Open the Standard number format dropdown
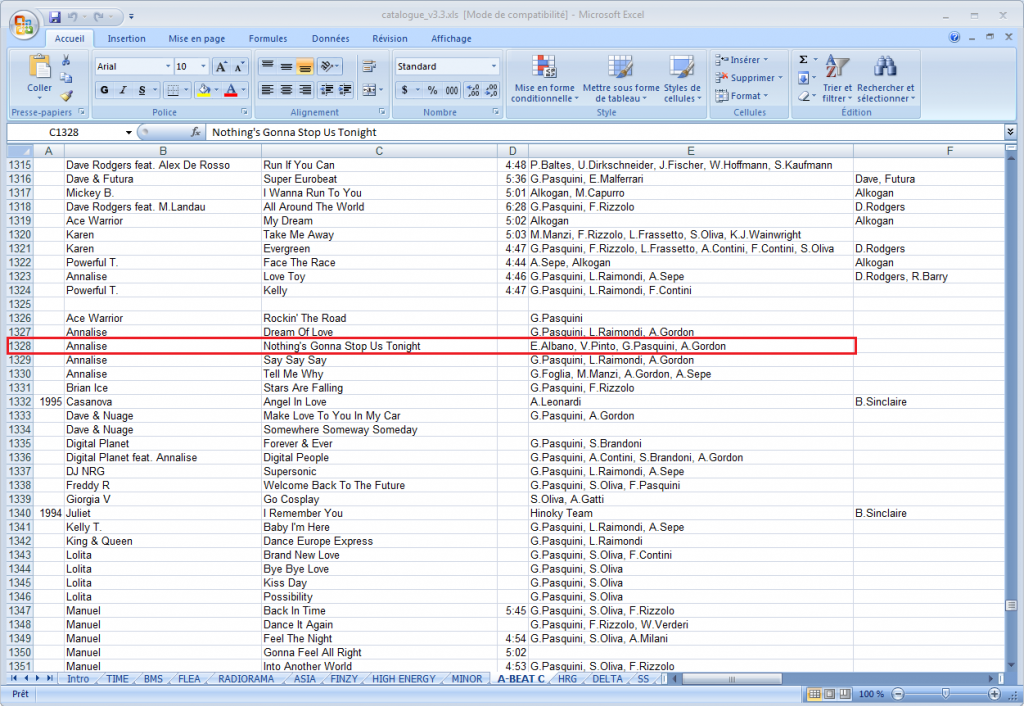Viewport: 1024px width, 706px height. pyautogui.click(x=494, y=67)
